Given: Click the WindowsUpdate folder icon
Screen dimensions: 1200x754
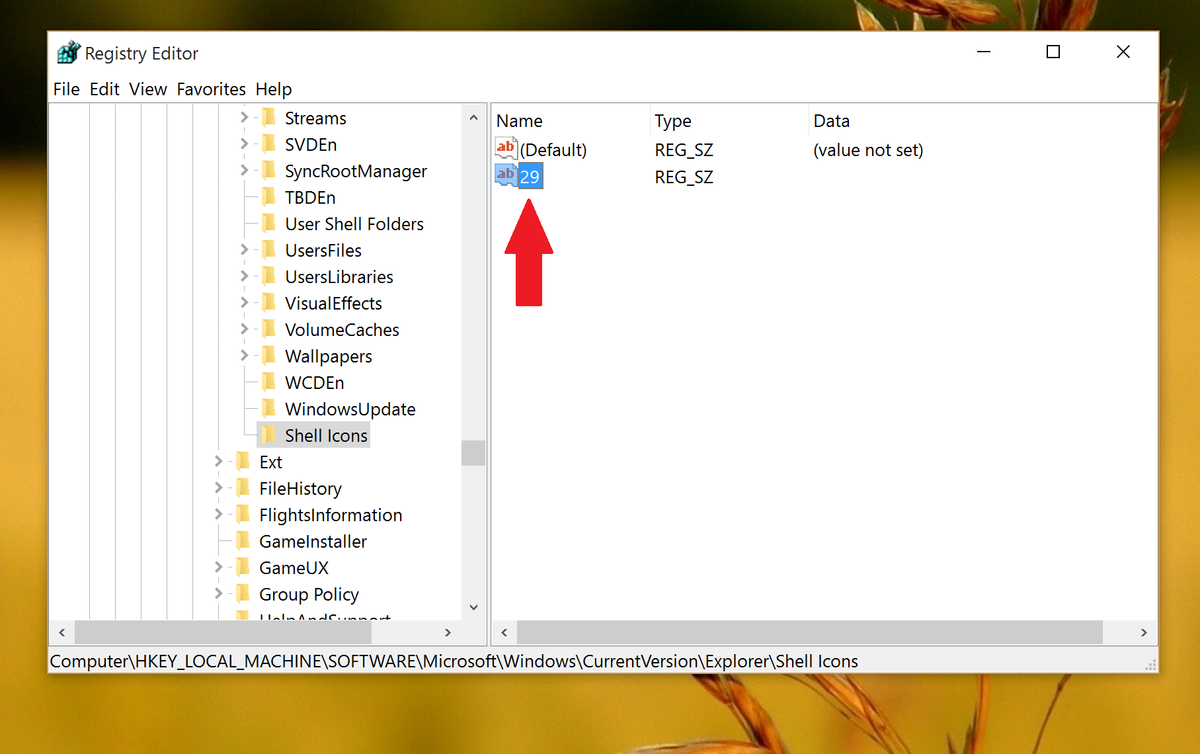Looking at the screenshot, I should pos(267,409).
